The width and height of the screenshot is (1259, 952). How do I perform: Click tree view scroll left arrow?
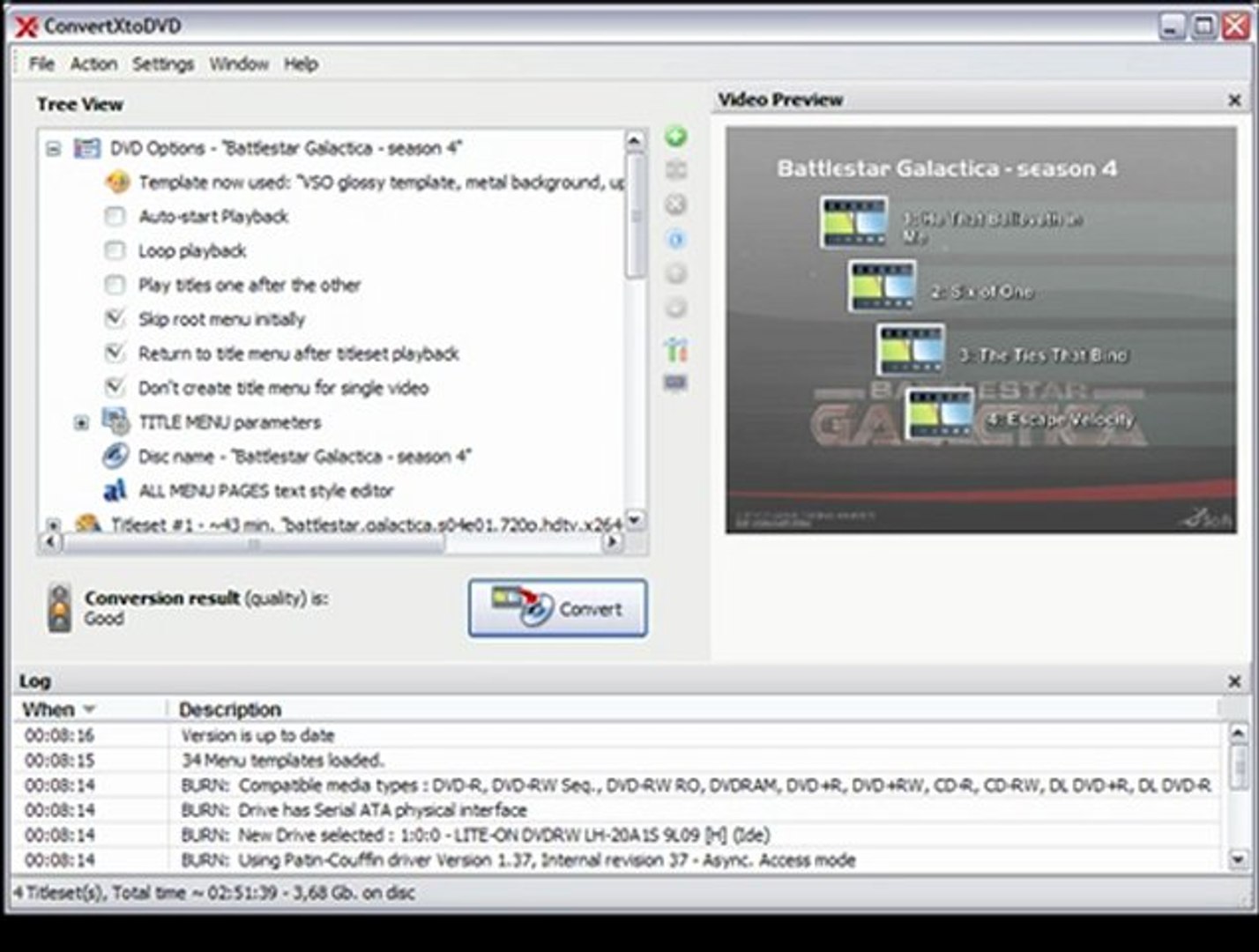(50, 542)
